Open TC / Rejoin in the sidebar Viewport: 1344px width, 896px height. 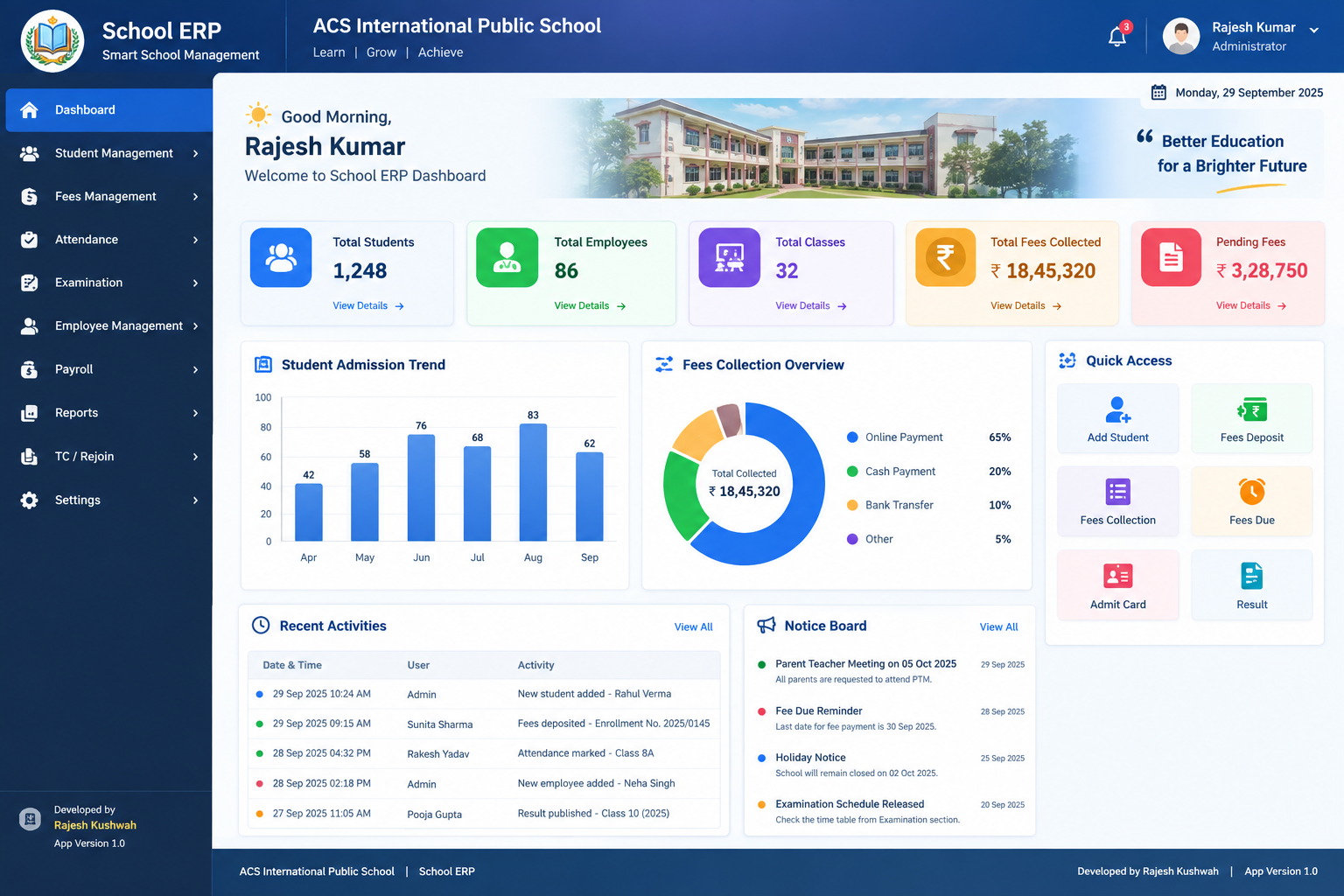(x=108, y=456)
